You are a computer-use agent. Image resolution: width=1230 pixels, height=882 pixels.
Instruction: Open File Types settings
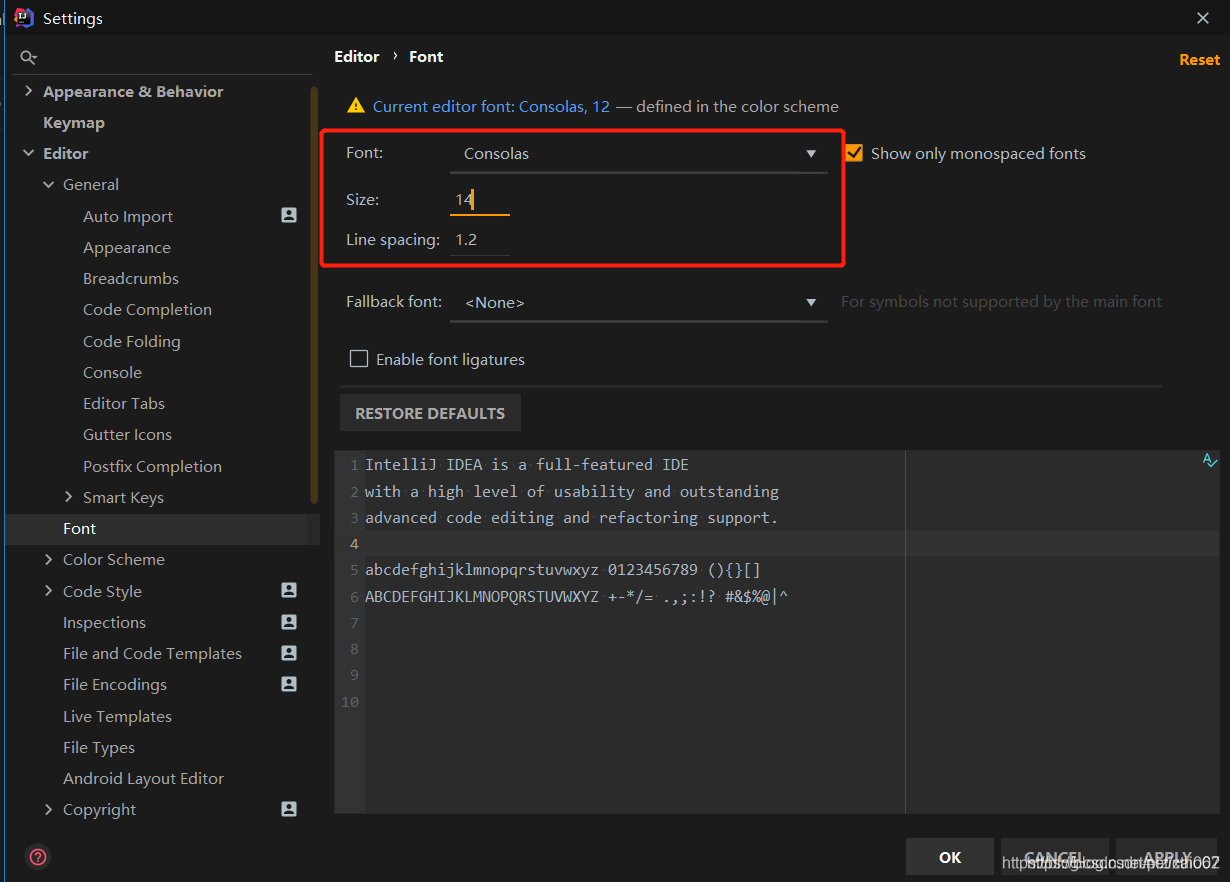pyautogui.click(x=98, y=747)
